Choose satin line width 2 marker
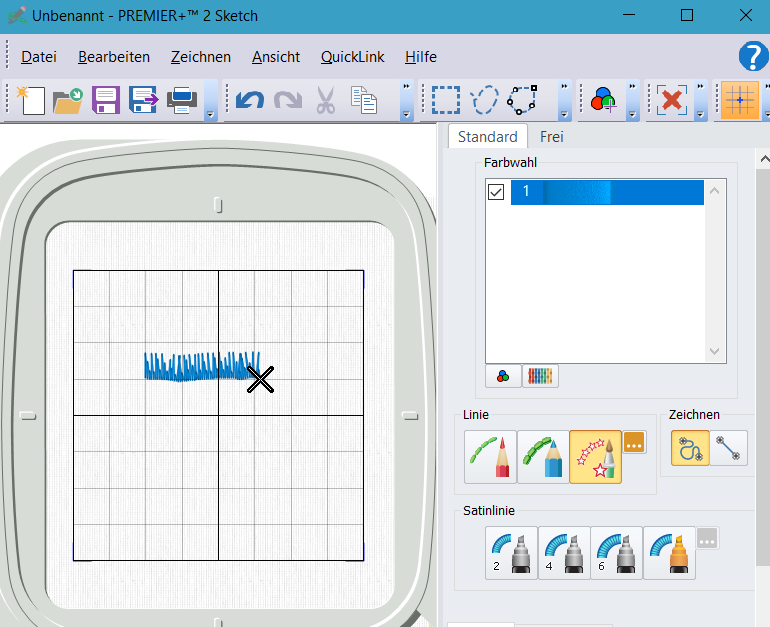Image resolution: width=770 pixels, height=627 pixels. (511, 553)
